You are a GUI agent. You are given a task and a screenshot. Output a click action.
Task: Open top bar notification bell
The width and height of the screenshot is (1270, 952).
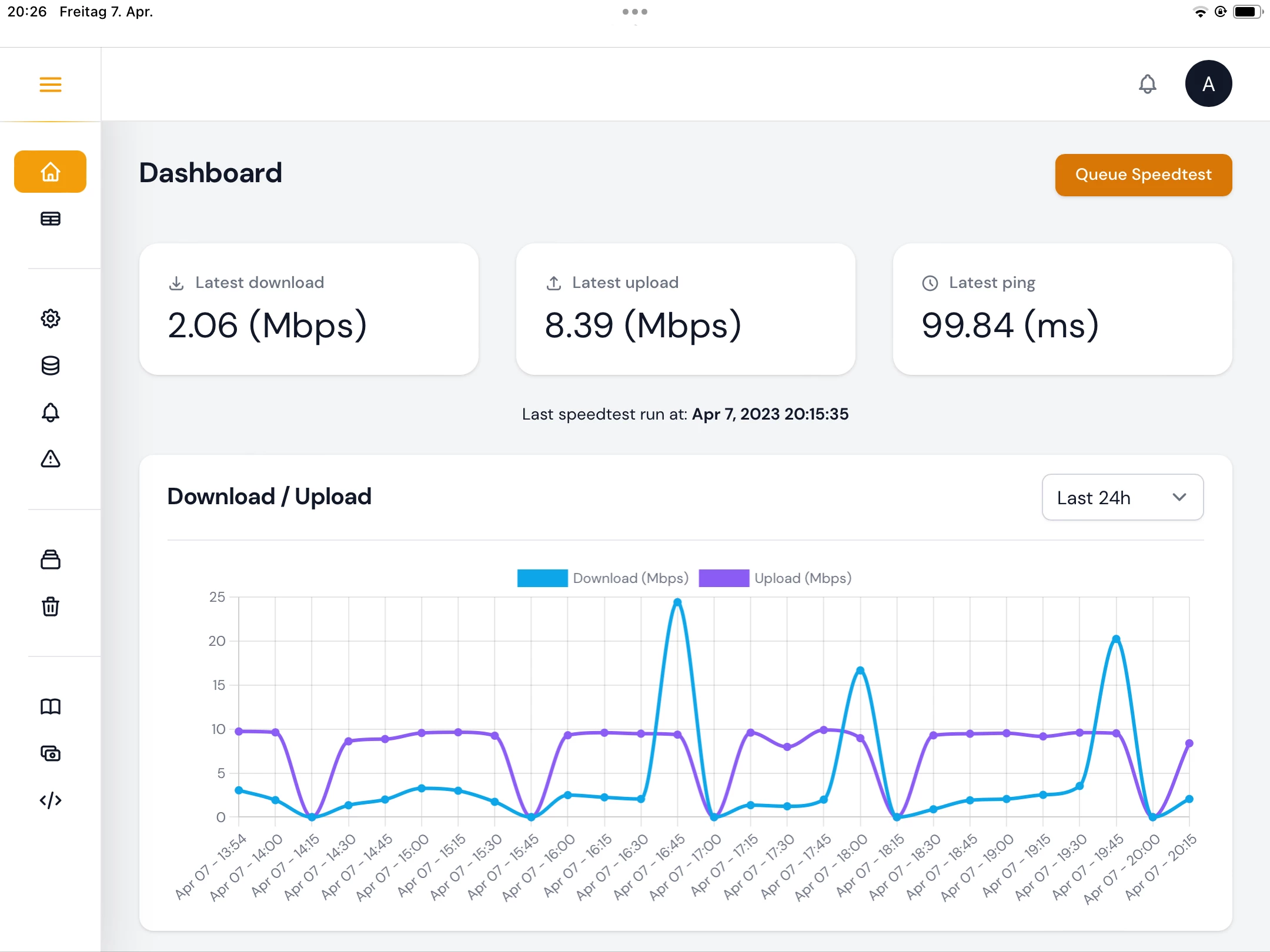[1147, 85]
